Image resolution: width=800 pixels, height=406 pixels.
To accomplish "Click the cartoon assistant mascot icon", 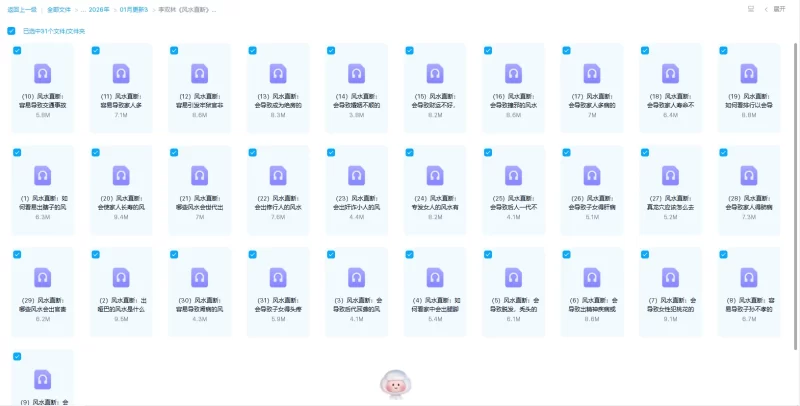I will tap(395, 384).
